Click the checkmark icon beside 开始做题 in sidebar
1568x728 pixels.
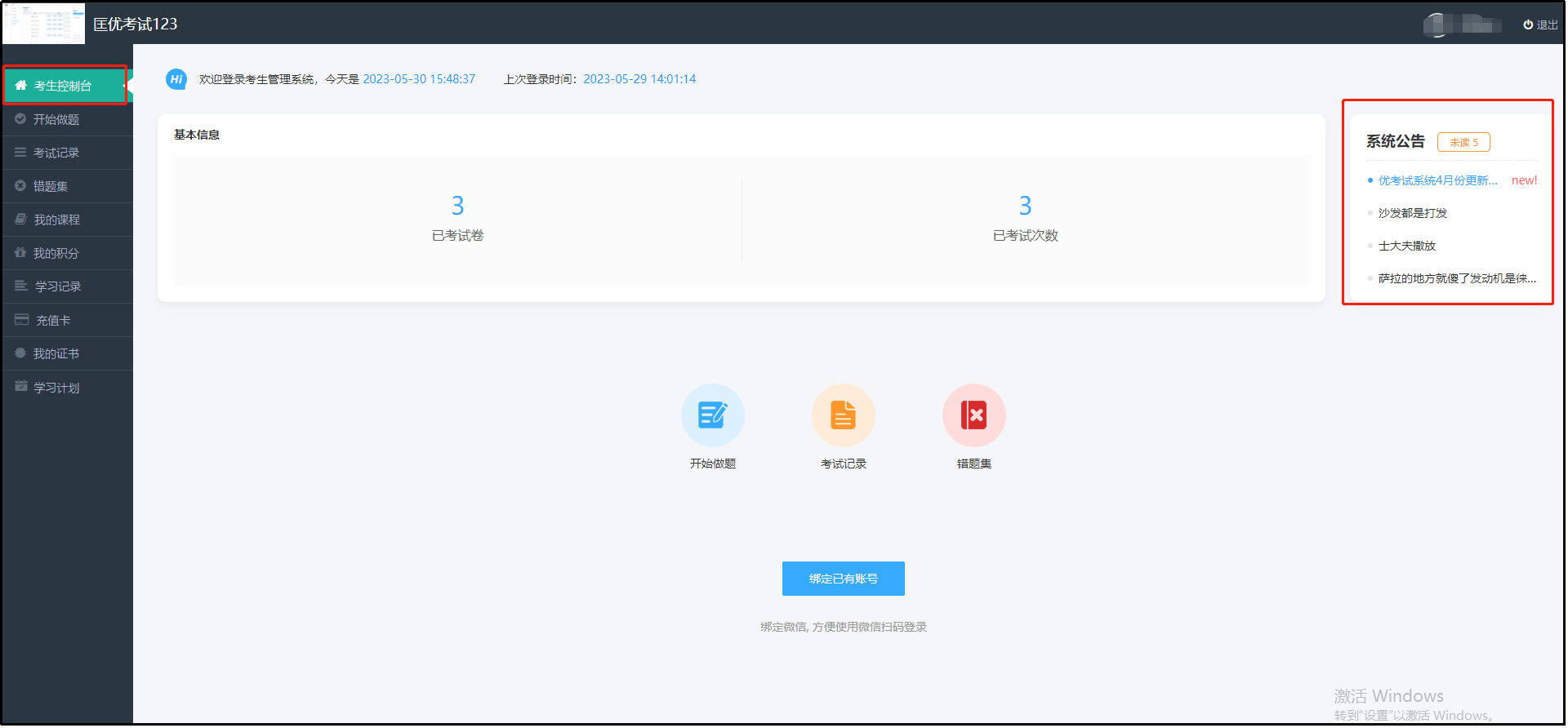[20, 119]
